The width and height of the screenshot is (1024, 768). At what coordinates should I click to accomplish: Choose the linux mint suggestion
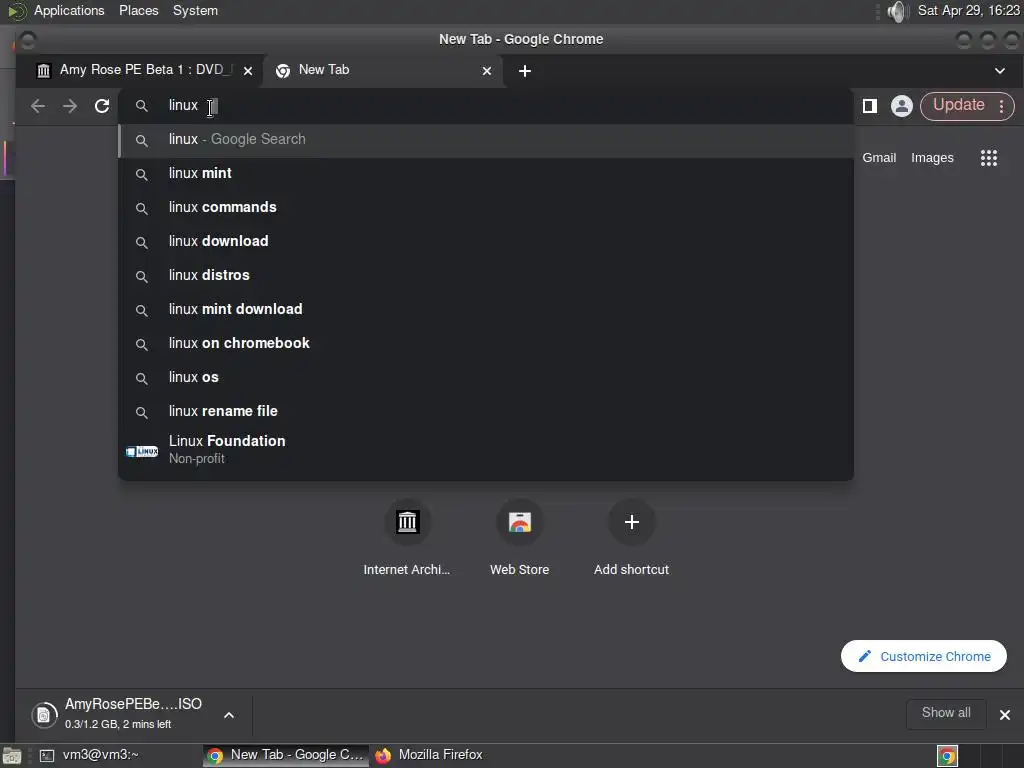(x=486, y=174)
